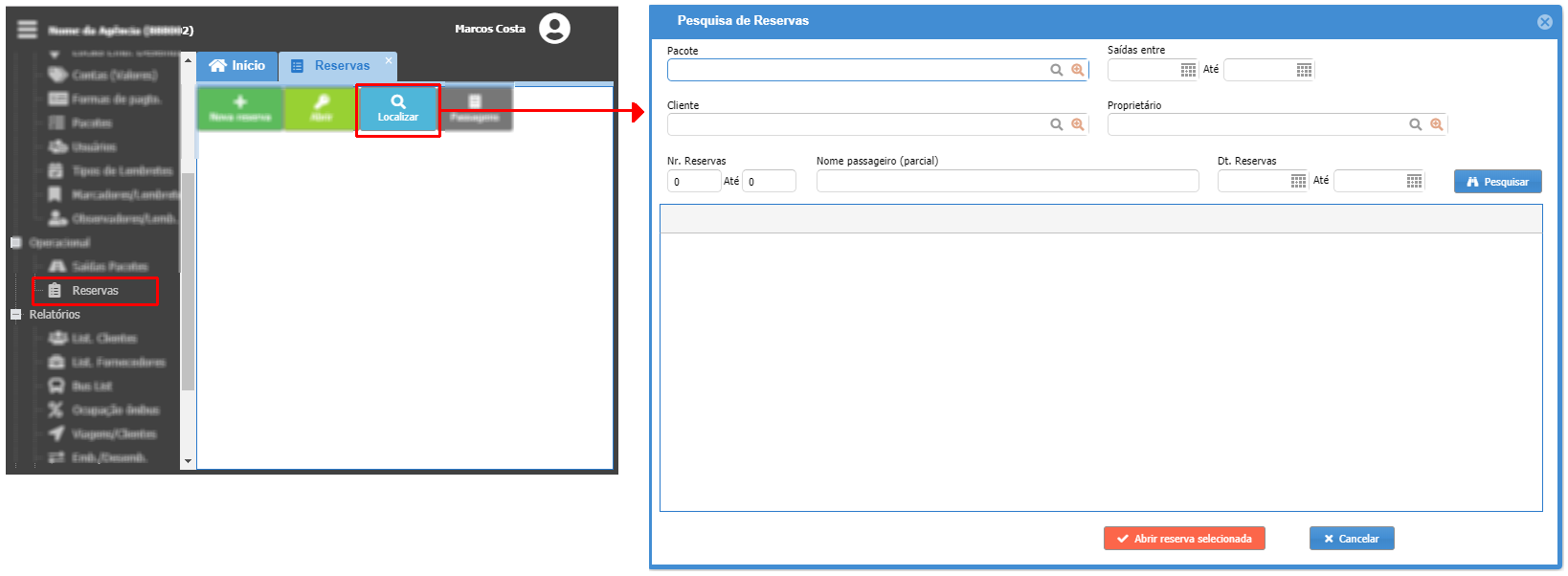Open Saídas entre end date calendar
This screenshot has height=576, width=1568.
pyautogui.click(x=1304, y=70)
